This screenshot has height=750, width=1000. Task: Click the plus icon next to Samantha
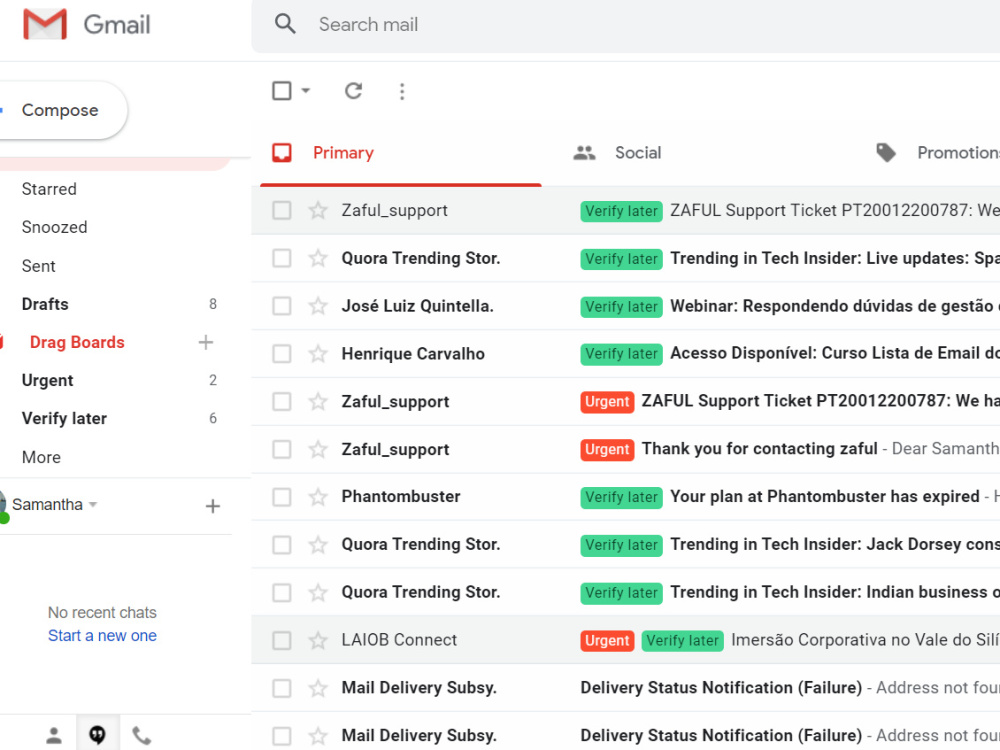point(212,506)
